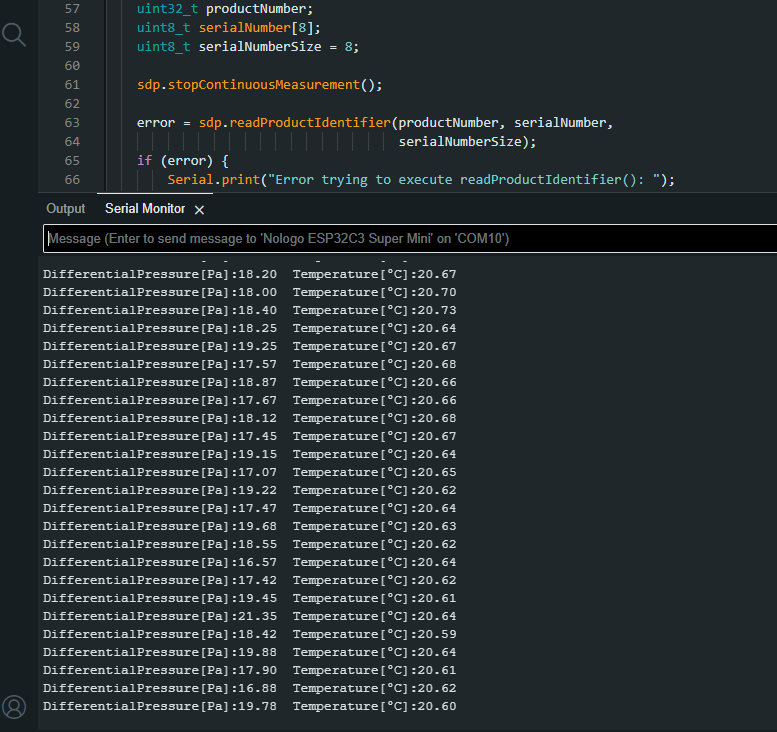Image resolution: width=777 pixels, height=732 pixels.
Task: Close the Serial Monitor tab
Action: [x=199, y=210]
